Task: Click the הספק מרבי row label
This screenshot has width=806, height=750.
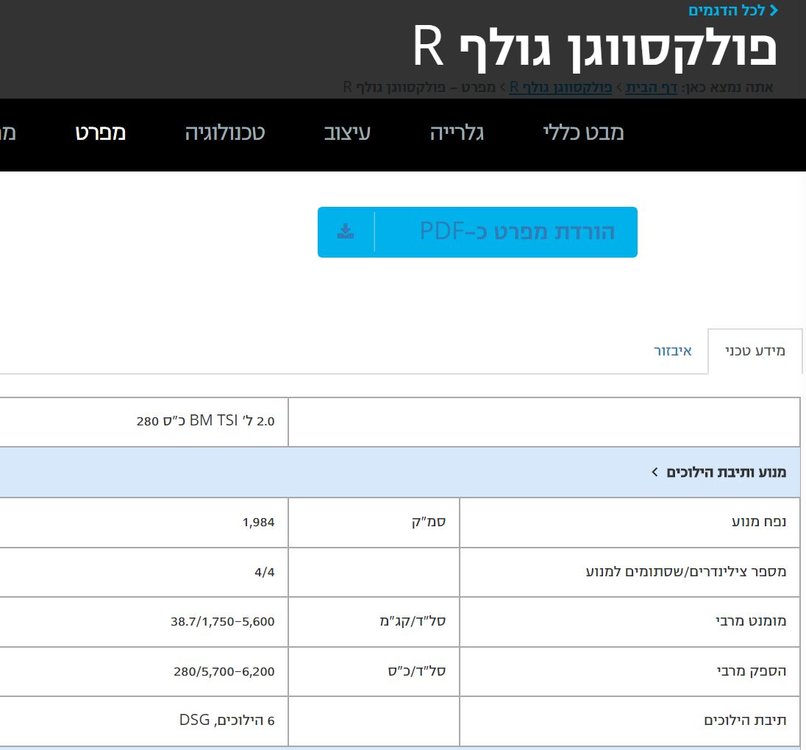Action: tap(752, 671)
